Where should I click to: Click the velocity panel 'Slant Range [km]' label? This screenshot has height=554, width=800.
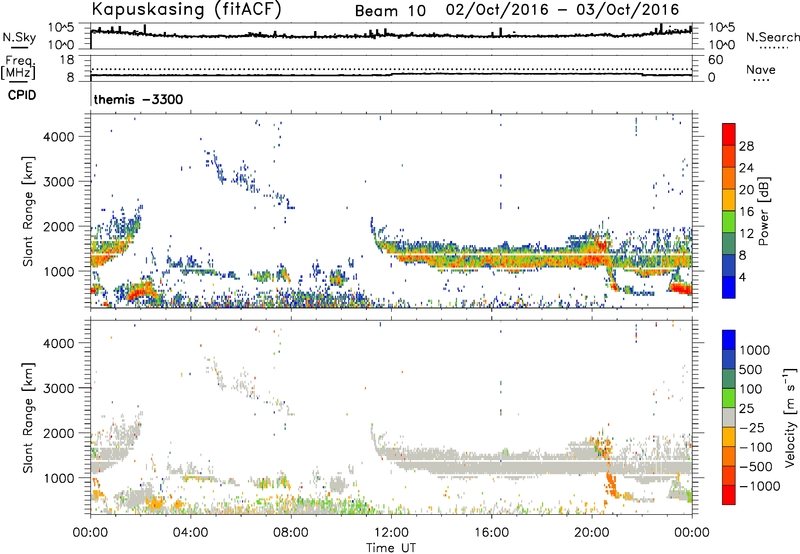28,417
